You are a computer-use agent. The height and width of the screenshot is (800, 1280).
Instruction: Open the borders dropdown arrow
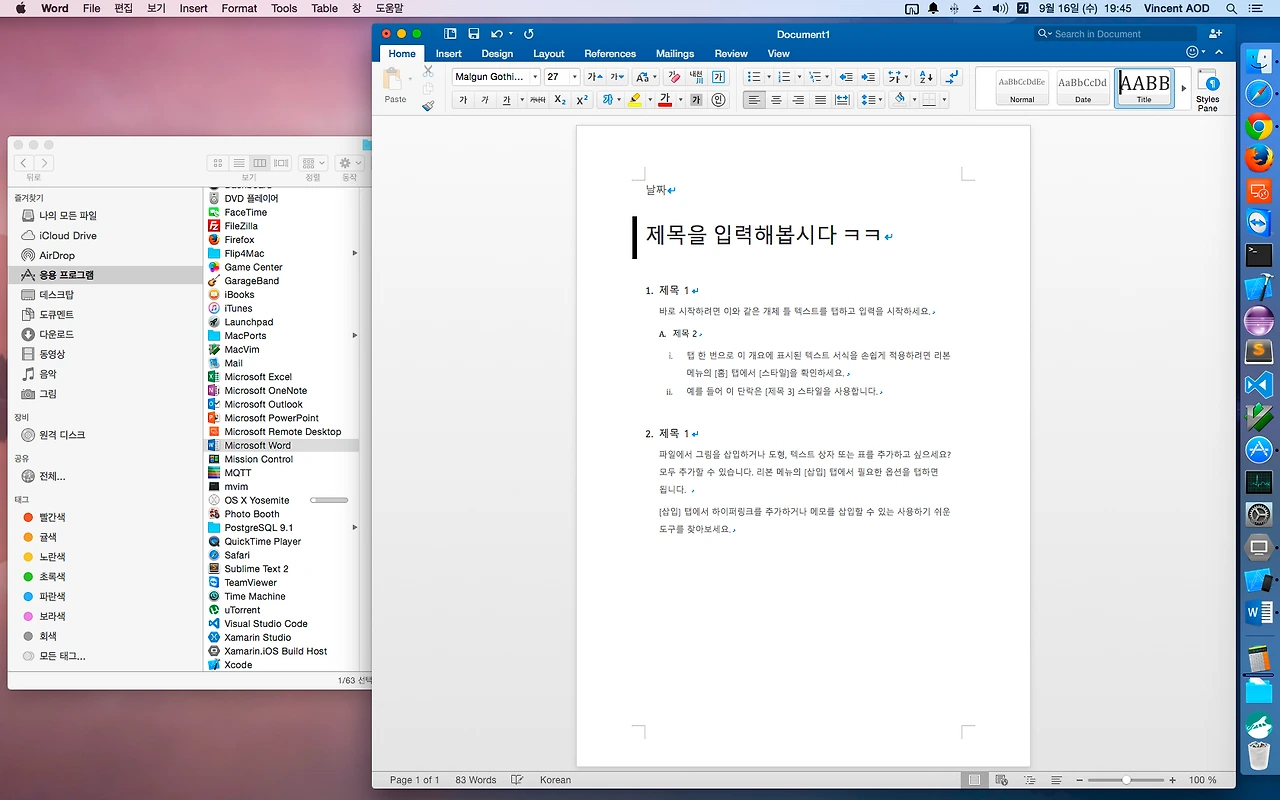943,100
